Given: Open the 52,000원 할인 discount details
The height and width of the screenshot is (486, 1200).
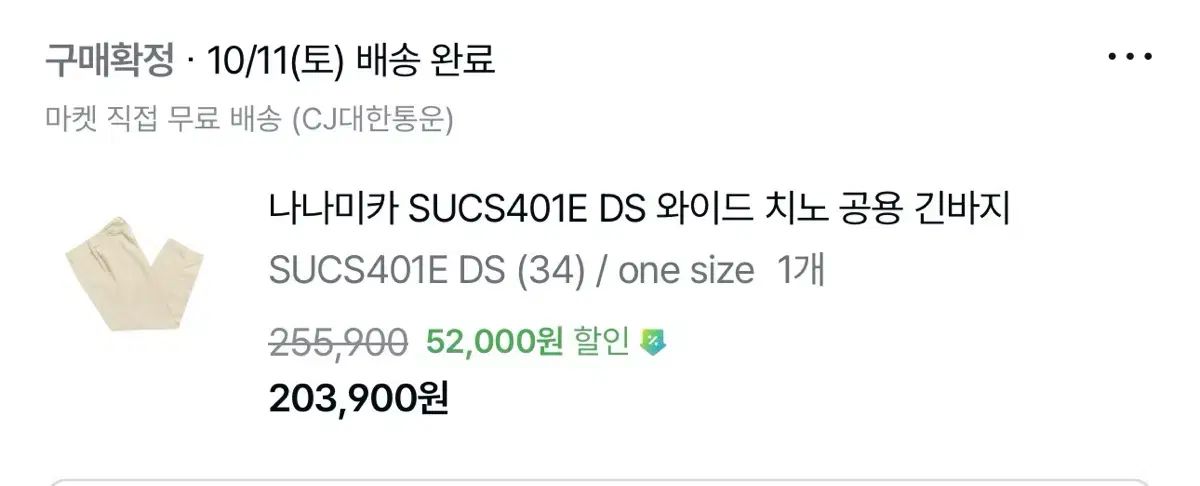Looking at the screenshot, I should pyautogui.click(x=527, y=342).
